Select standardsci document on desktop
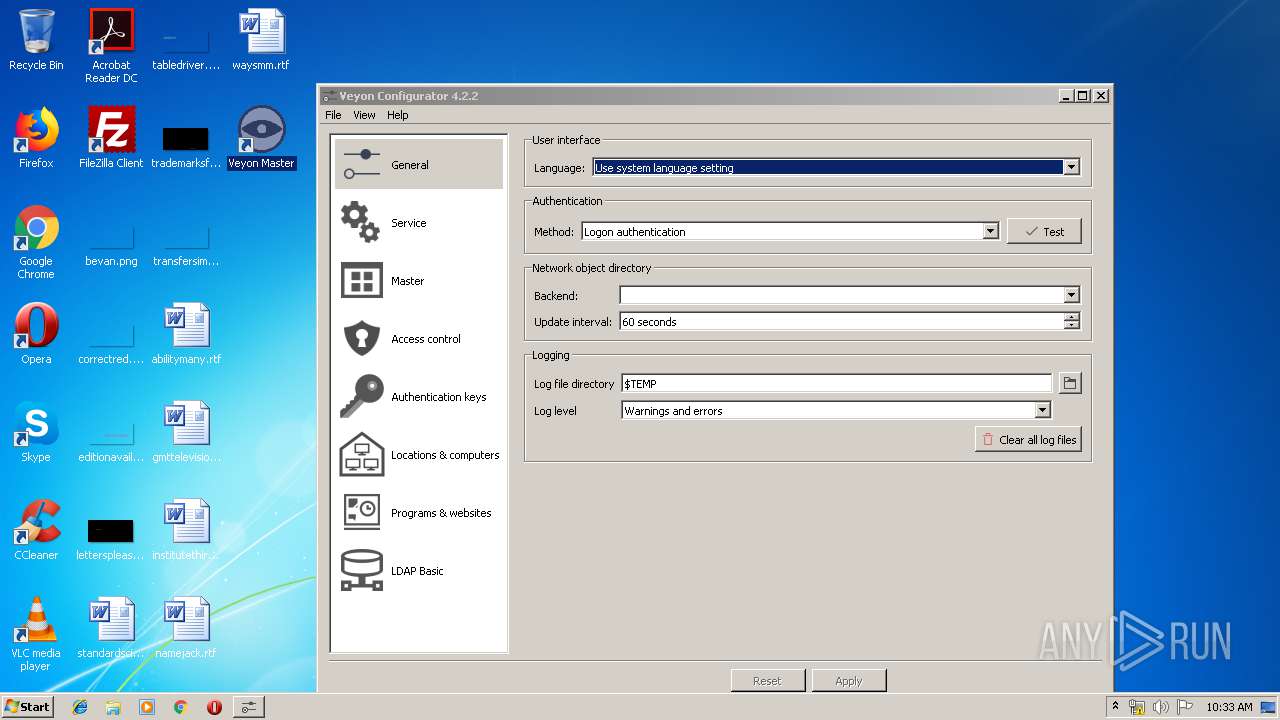The height and width of the screenshot is (720, 1280). (x=111, y=629)
